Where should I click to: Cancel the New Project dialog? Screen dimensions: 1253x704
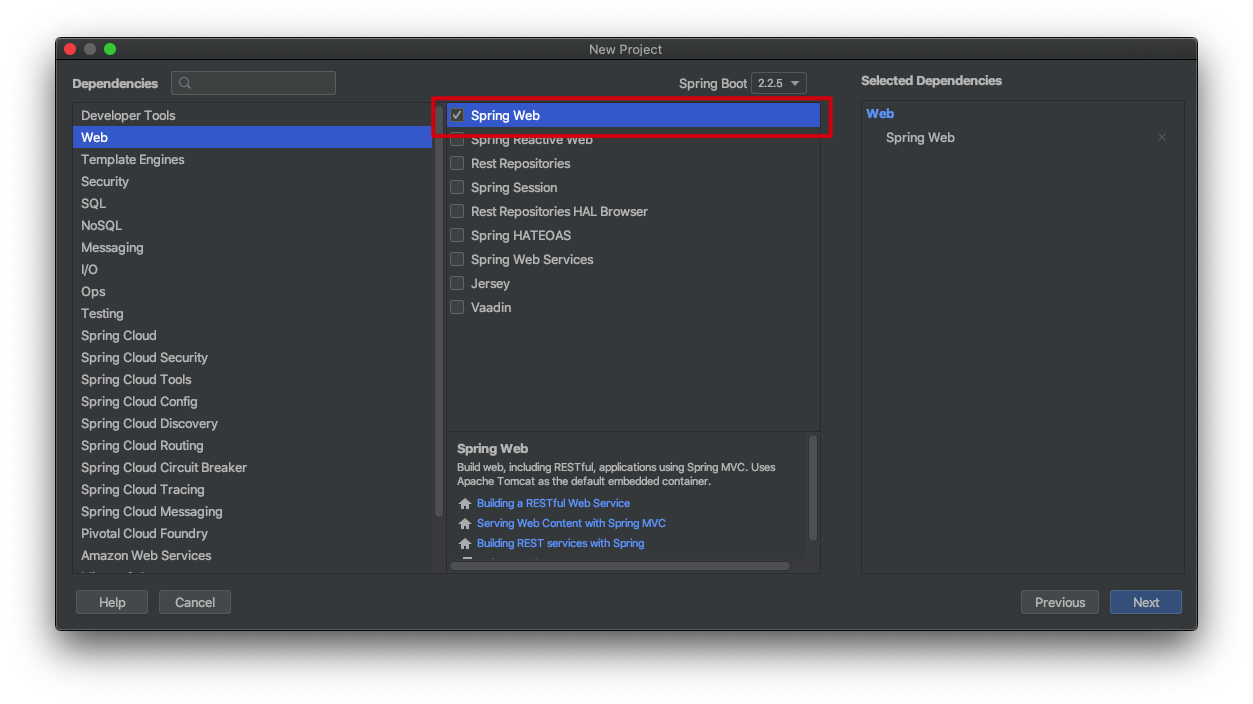click(x=195, y=602)
